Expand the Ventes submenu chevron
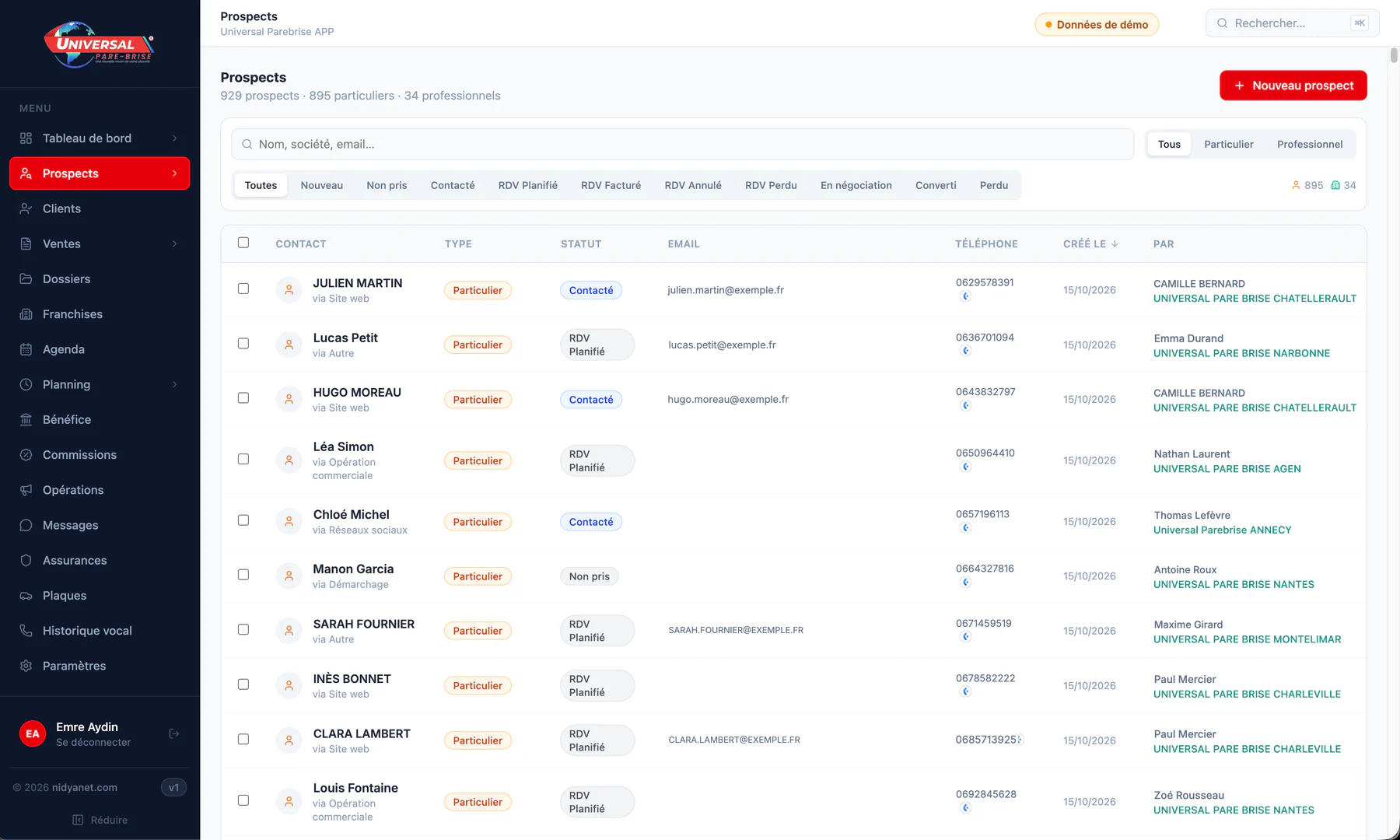Viewport: 1400px width, 840px height. pyautogui.click(x=174, y=243)
